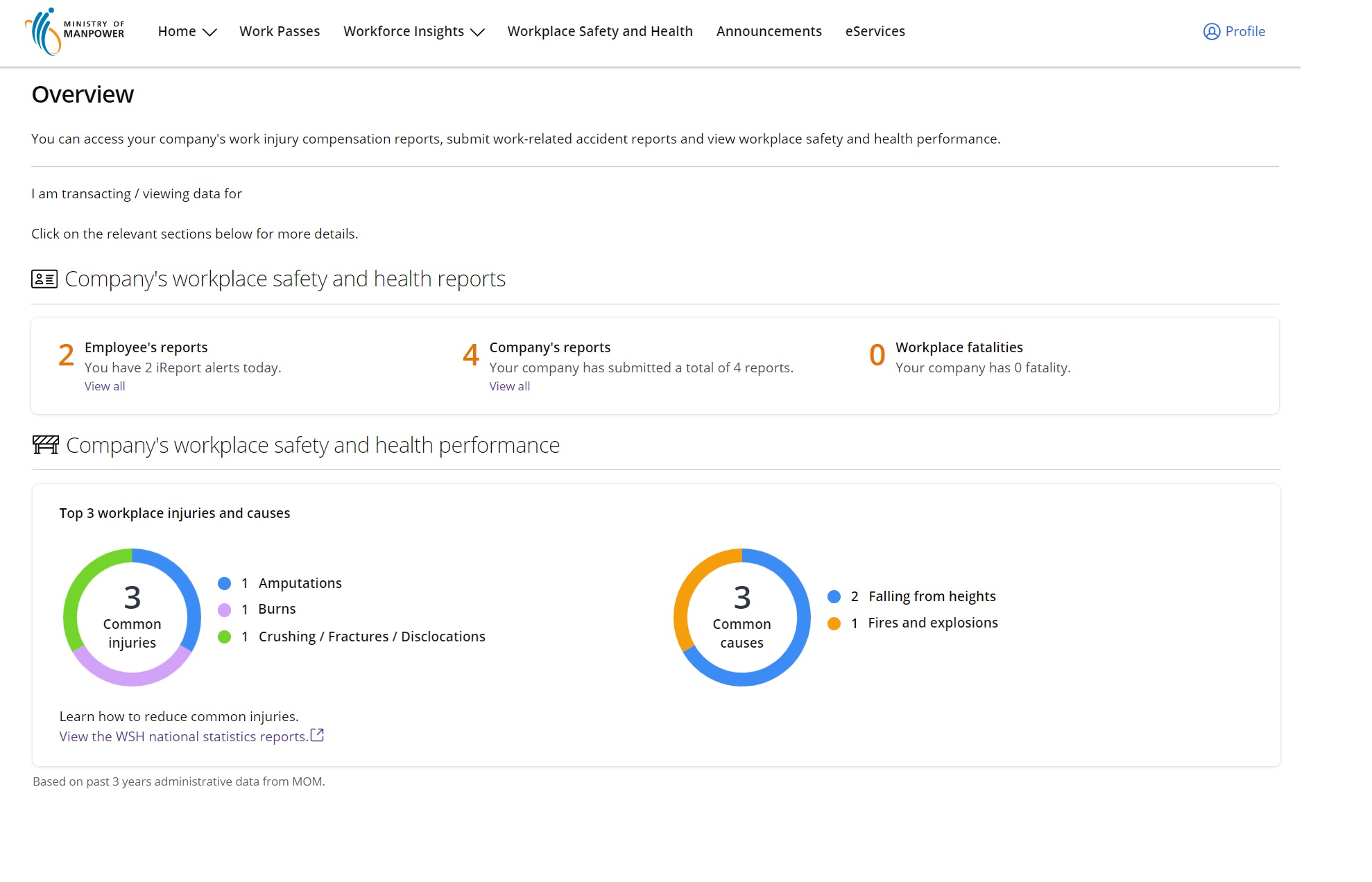
Task: Click the green Crushing / Fractures legend dot
Action: tap(224, 637)
